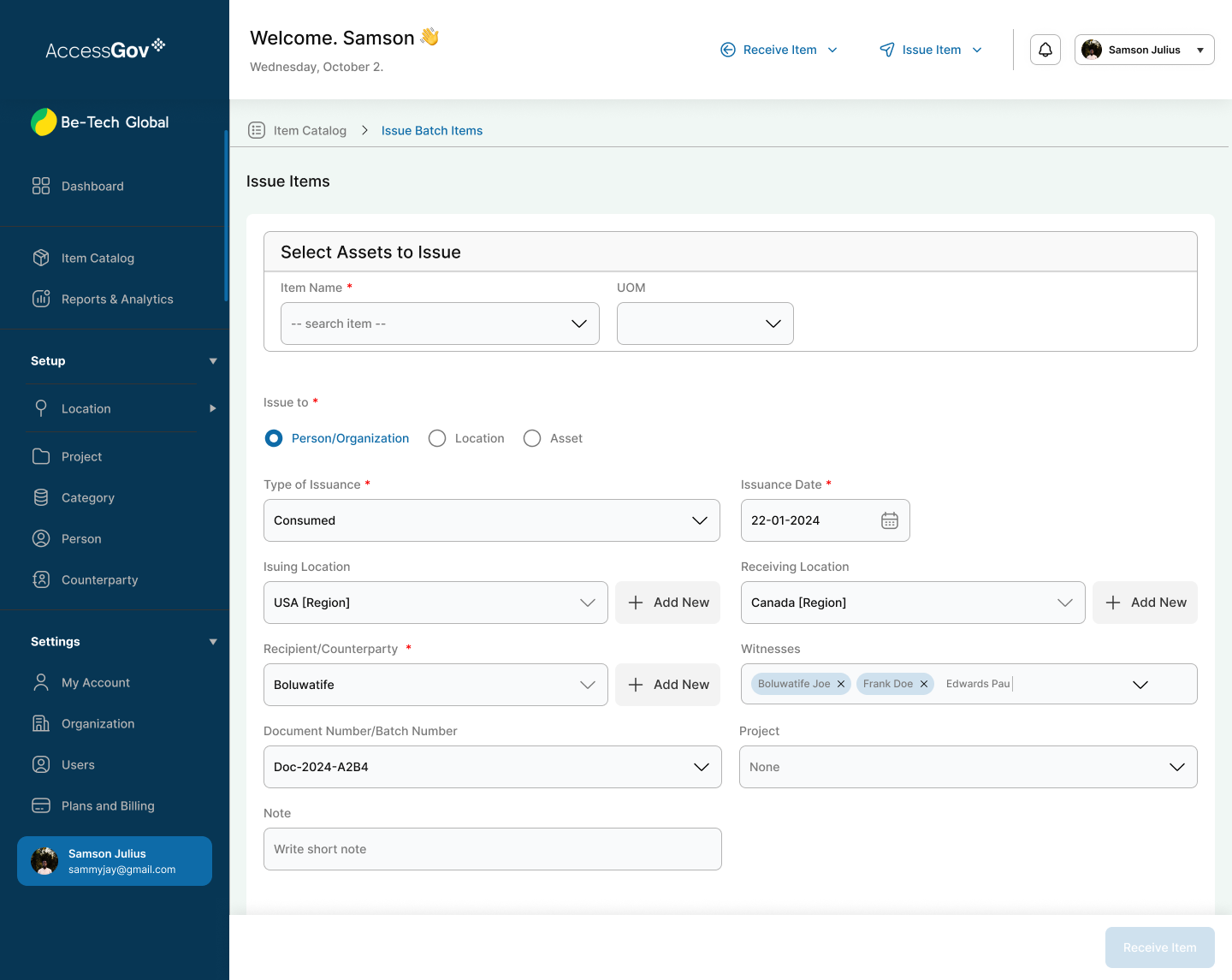
Task: Click the Location pin icon in sidebar
Action: pos(41,408)
